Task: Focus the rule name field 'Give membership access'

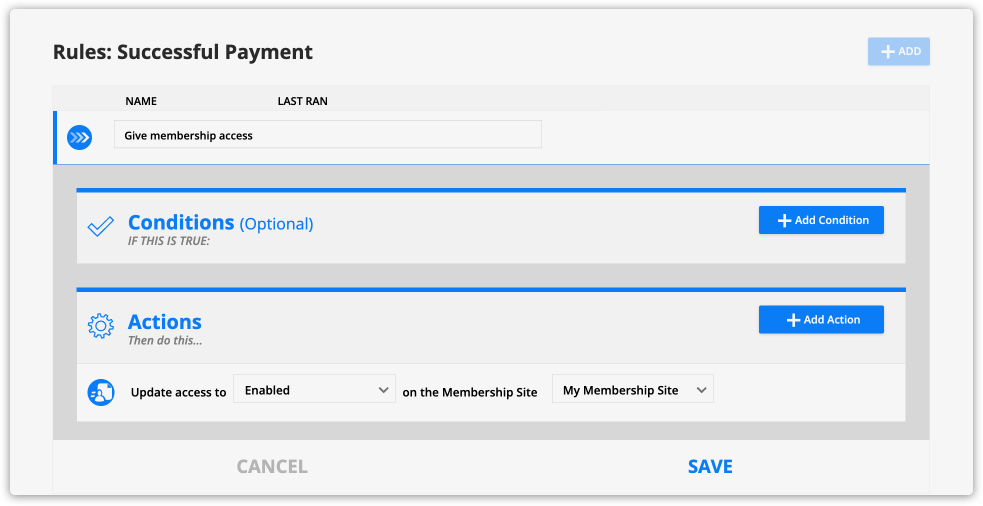Action: tap(327, 135)
